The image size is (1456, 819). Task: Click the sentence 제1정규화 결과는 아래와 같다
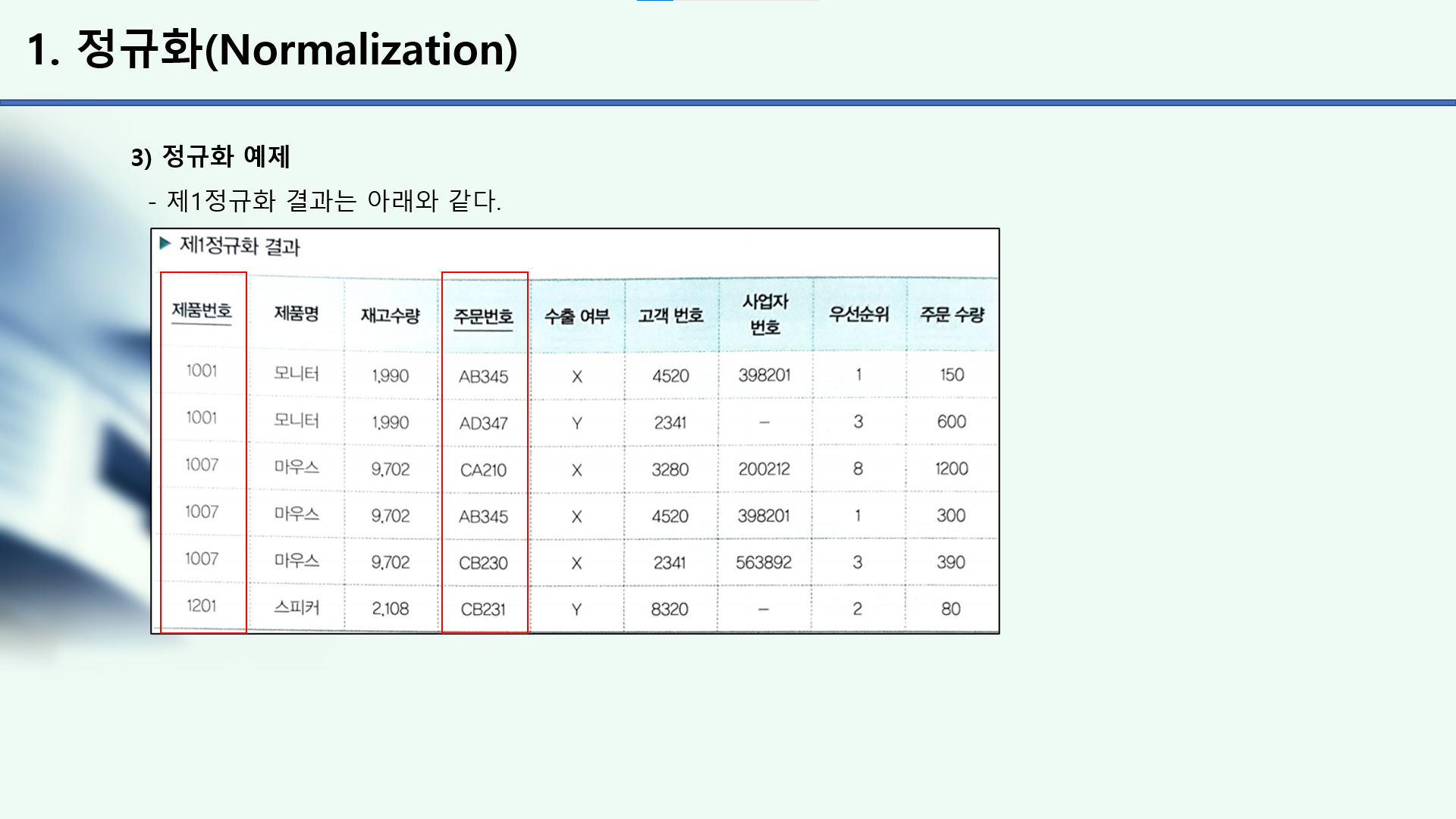tap(334, 201)
